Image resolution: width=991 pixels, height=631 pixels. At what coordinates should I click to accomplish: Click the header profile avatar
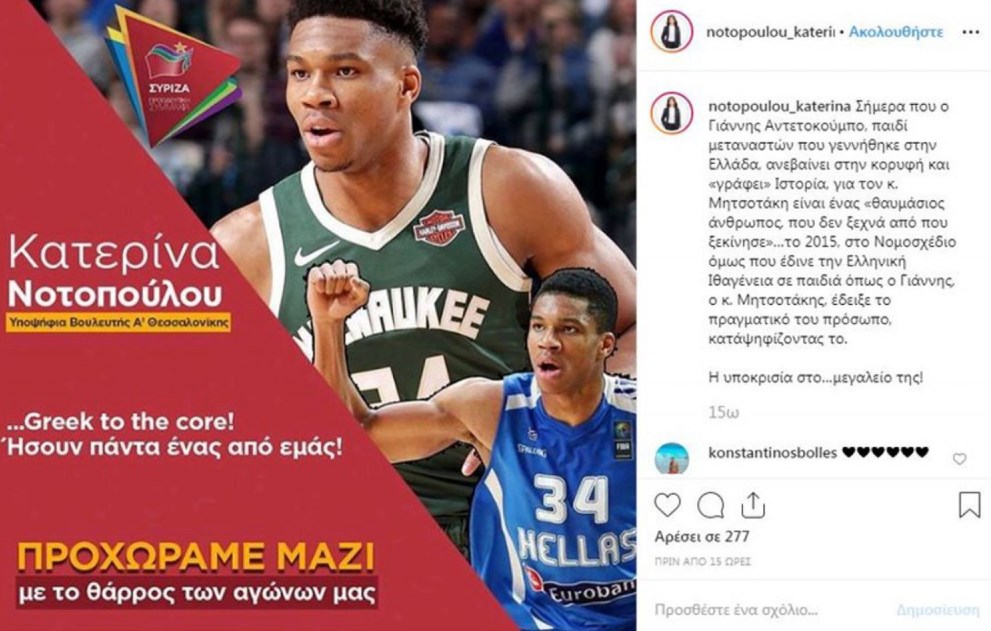pos(671,31)
